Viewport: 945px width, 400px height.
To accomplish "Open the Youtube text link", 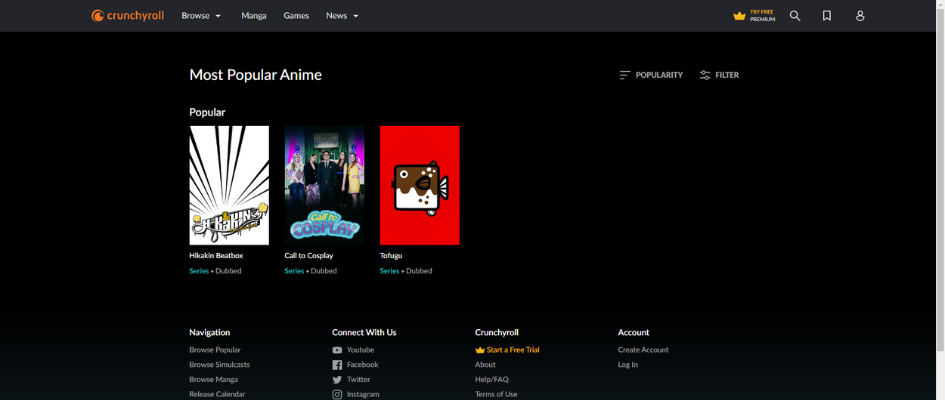I will click(360, 350).
